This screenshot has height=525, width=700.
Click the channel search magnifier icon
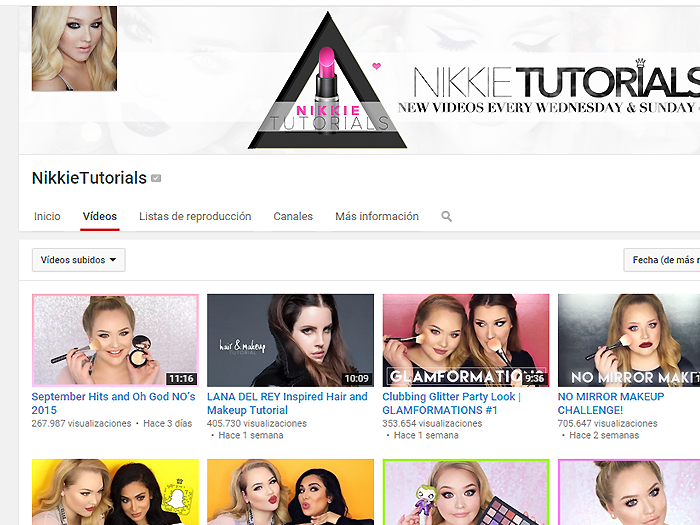click(x=446, y=217)
